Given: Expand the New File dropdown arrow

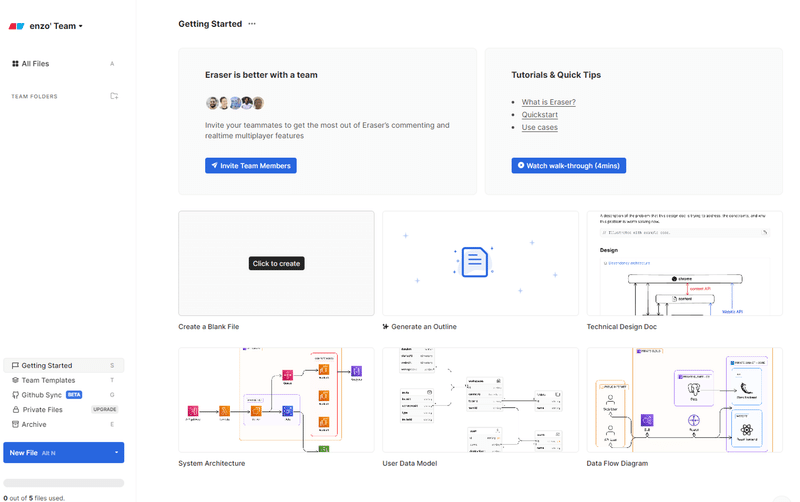Looking at the screenshot, I should point(116,453).
